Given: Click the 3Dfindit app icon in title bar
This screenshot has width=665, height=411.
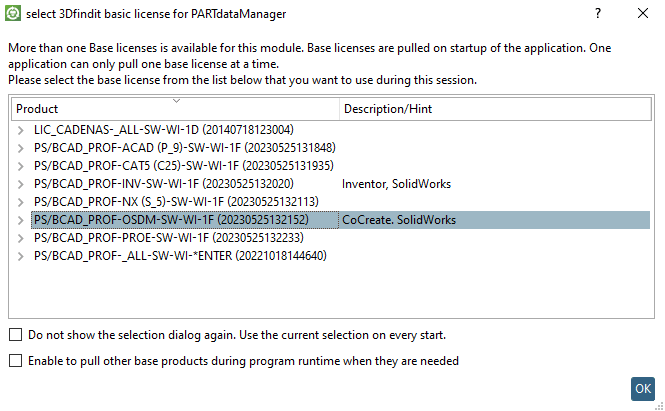Looking at the screenshot, I should (x=13, y=14).
